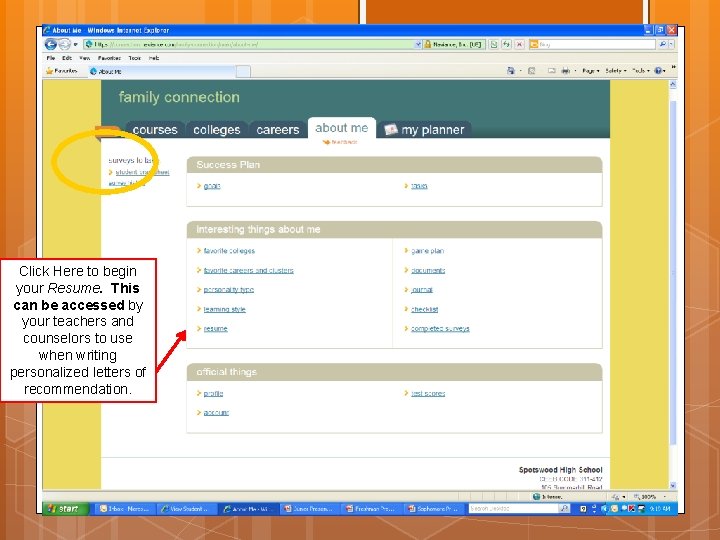
Task: Open the Safety dropdown in command bar
Action: 616,71
